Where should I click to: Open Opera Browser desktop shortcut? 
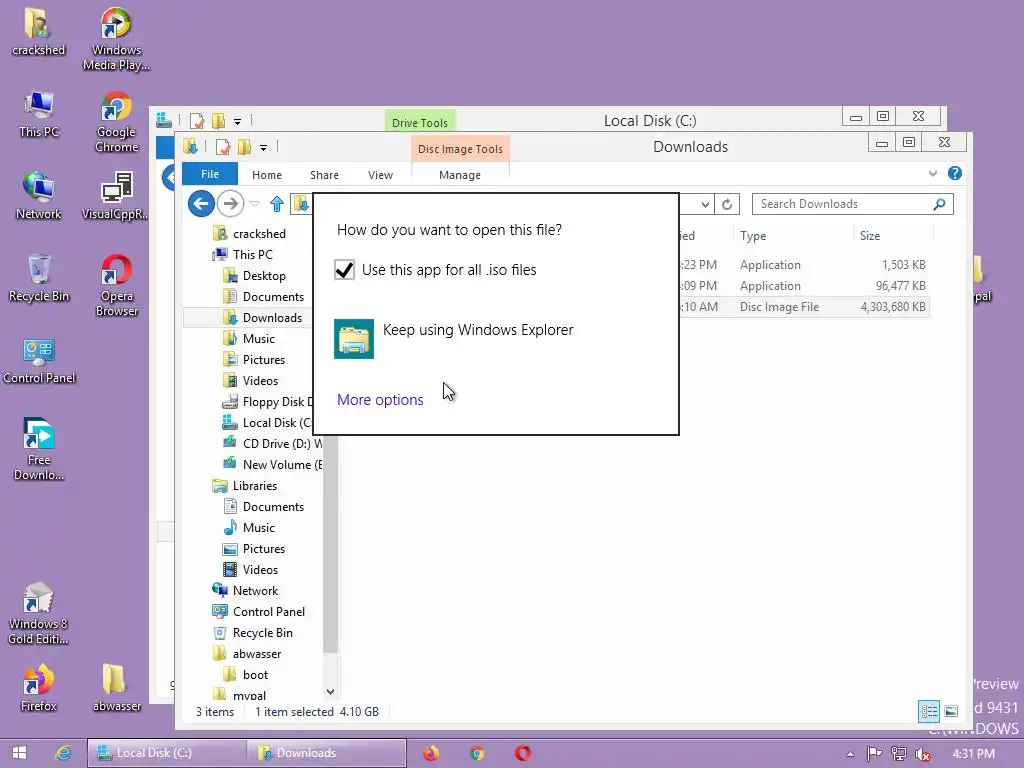click(x=116, y=286)
